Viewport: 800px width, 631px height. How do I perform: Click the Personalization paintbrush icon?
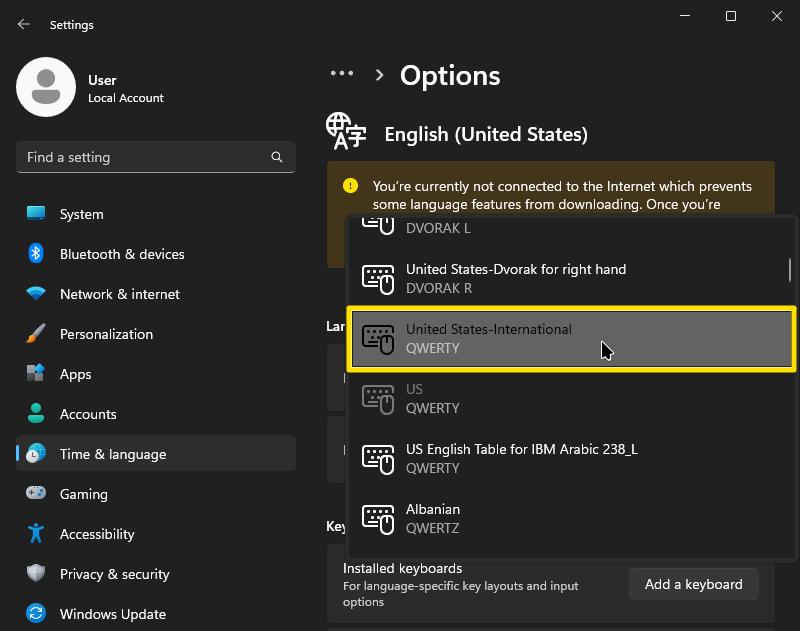(36, 334)
